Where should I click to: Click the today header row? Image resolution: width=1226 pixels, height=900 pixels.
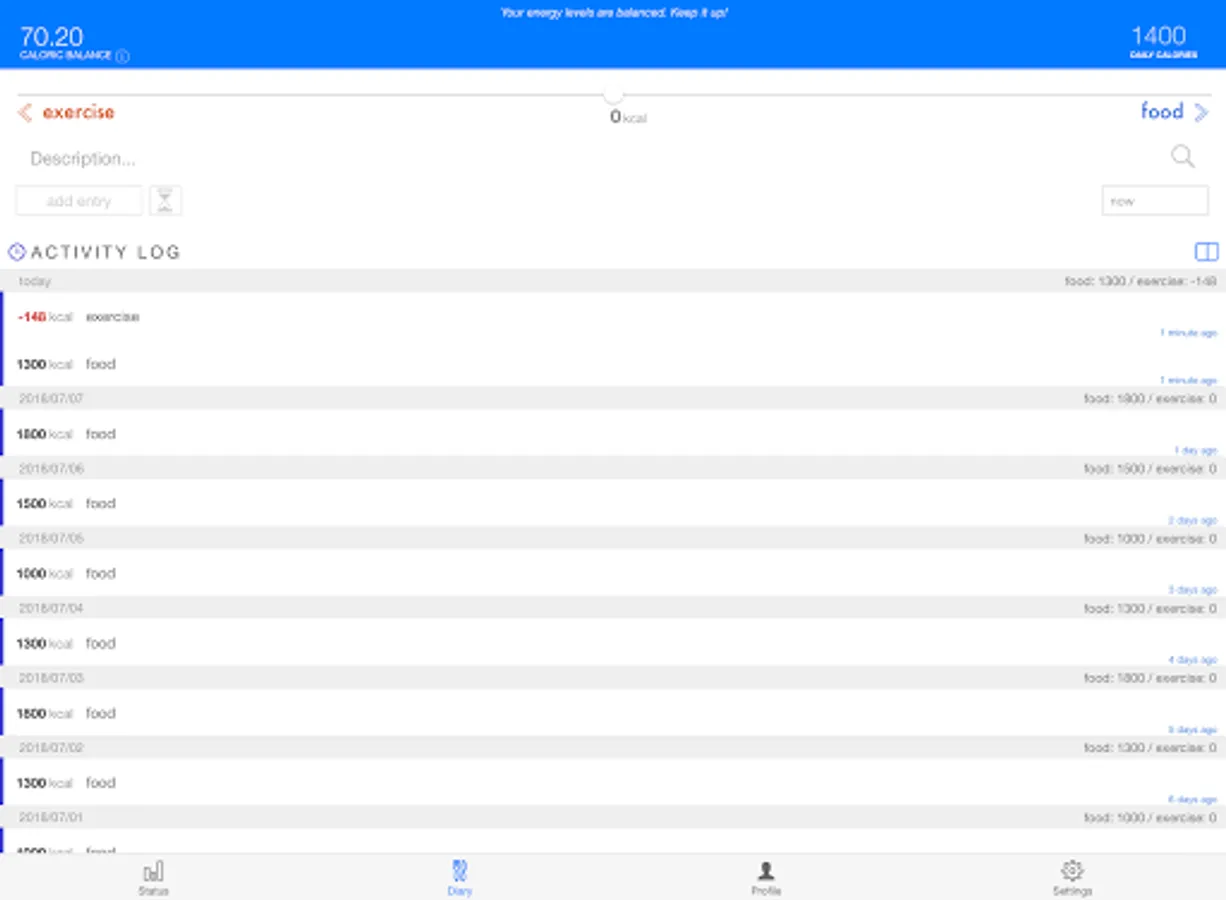coord(613,281)
